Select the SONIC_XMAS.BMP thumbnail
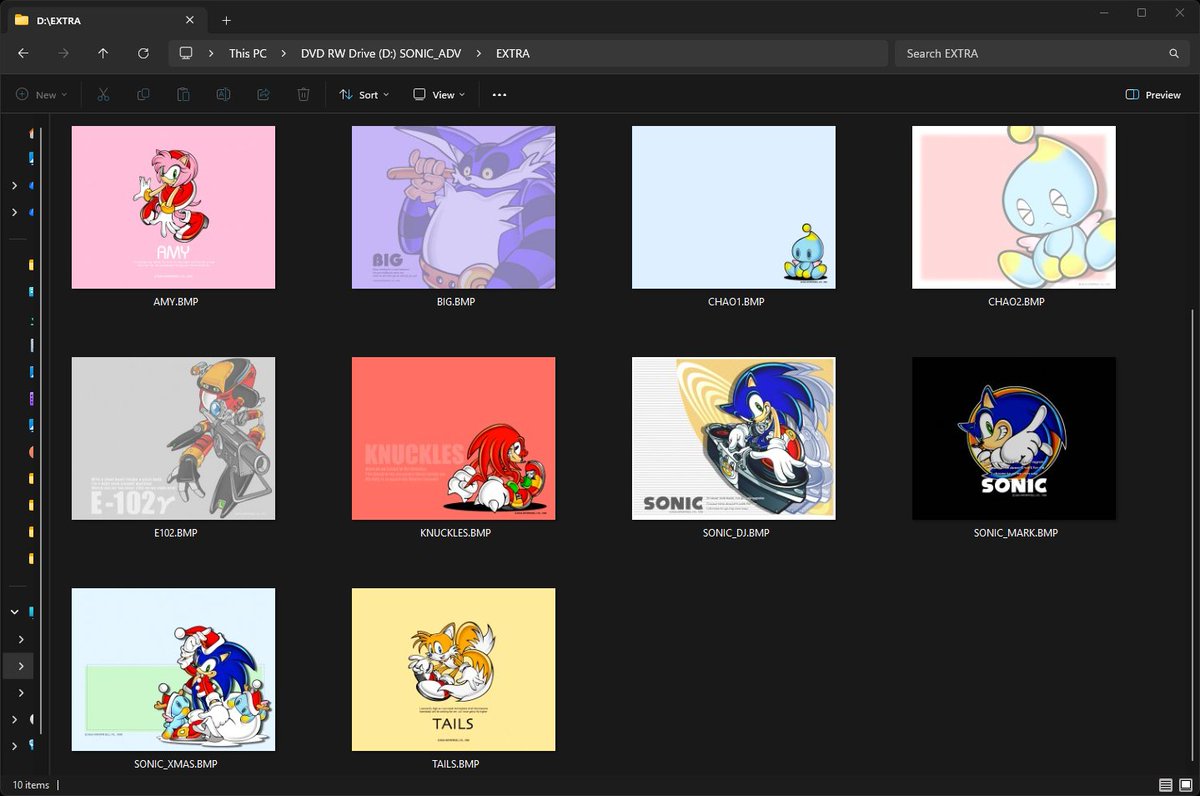This screenshot has height=796, width=1200. 173,669
